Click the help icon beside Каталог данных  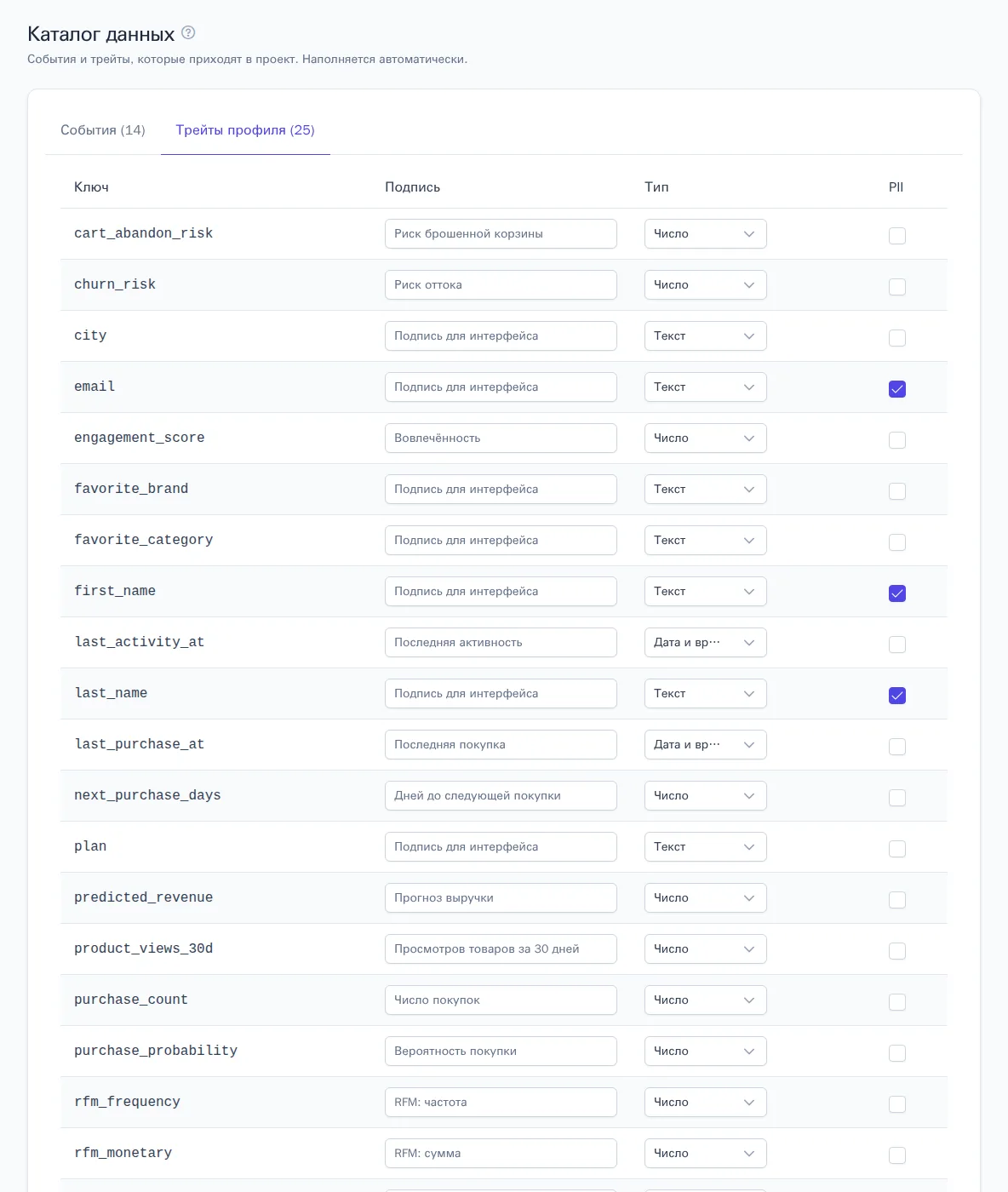tap(188, 33)
